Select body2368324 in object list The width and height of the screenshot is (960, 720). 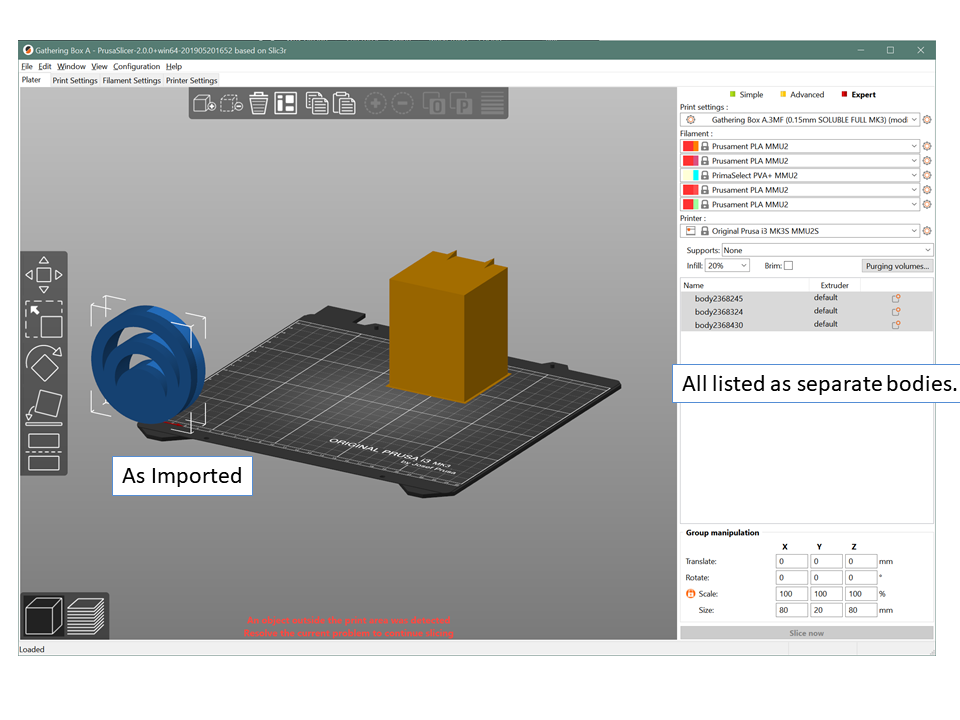click(x=806, y=312)
